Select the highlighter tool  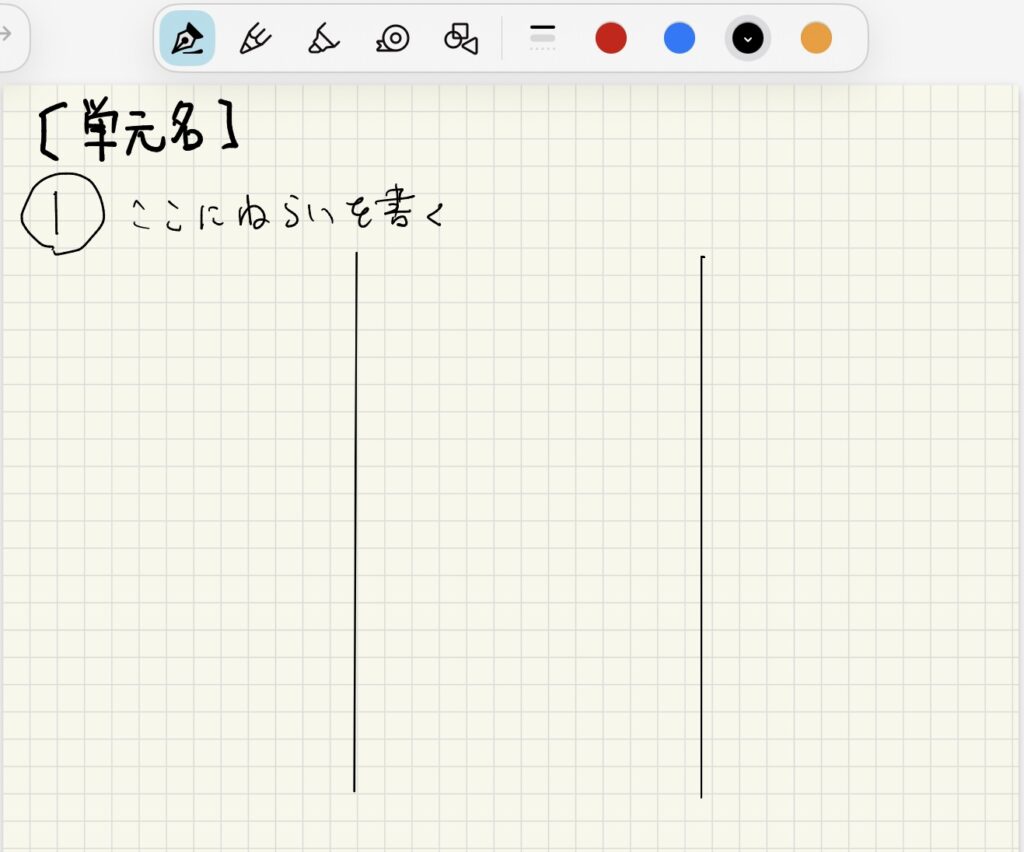click(323, 39)
